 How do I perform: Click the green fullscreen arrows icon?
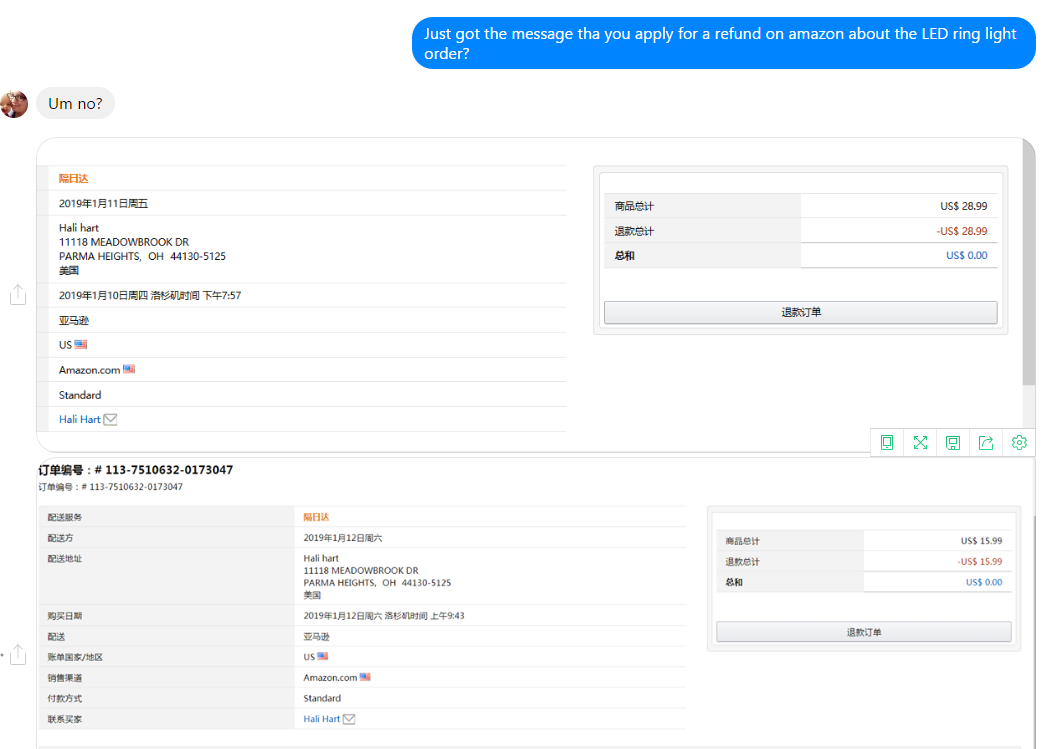(x=920, y=442)
